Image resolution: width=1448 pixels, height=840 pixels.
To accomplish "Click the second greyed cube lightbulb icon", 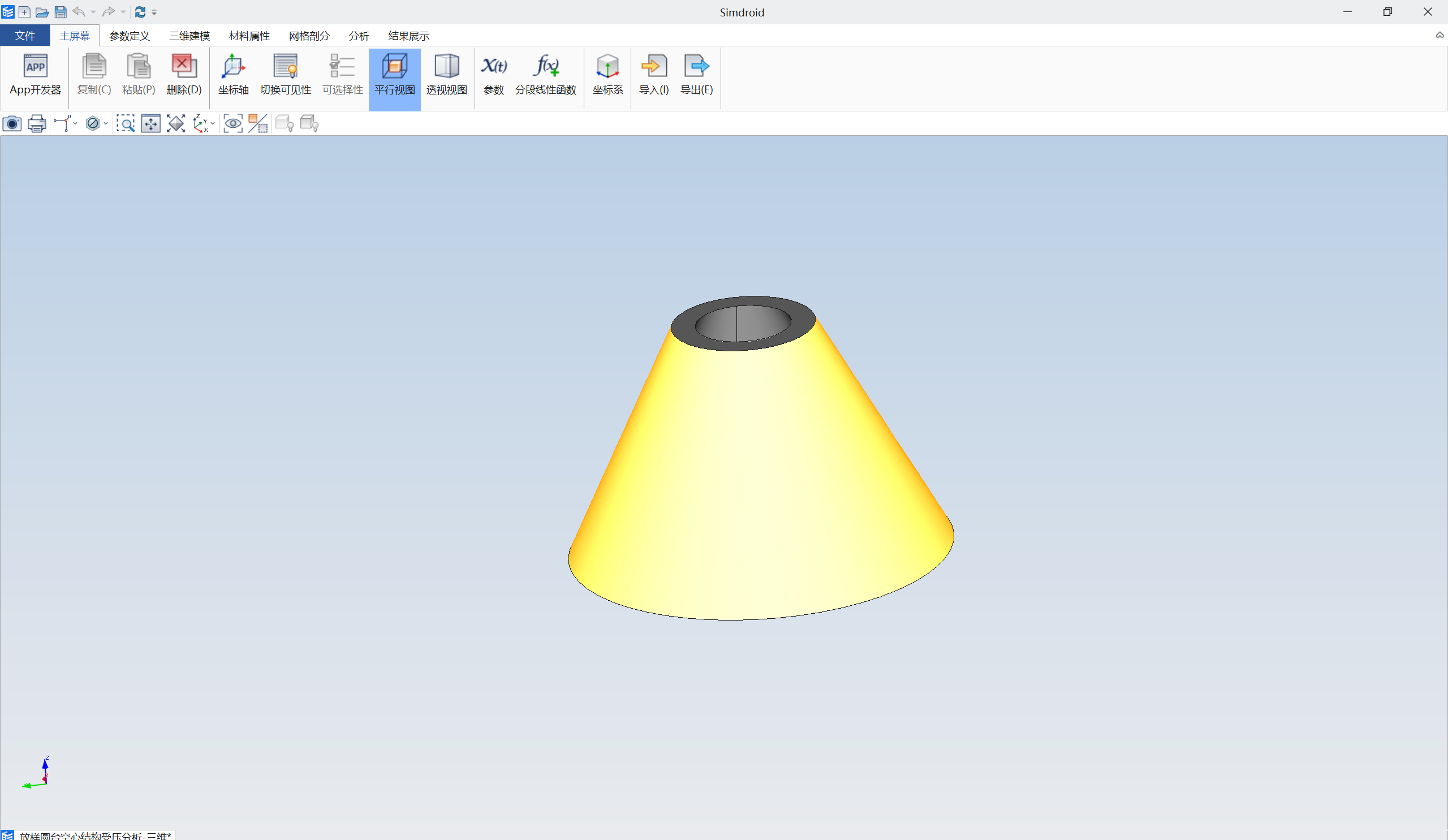I will [309, 123].
